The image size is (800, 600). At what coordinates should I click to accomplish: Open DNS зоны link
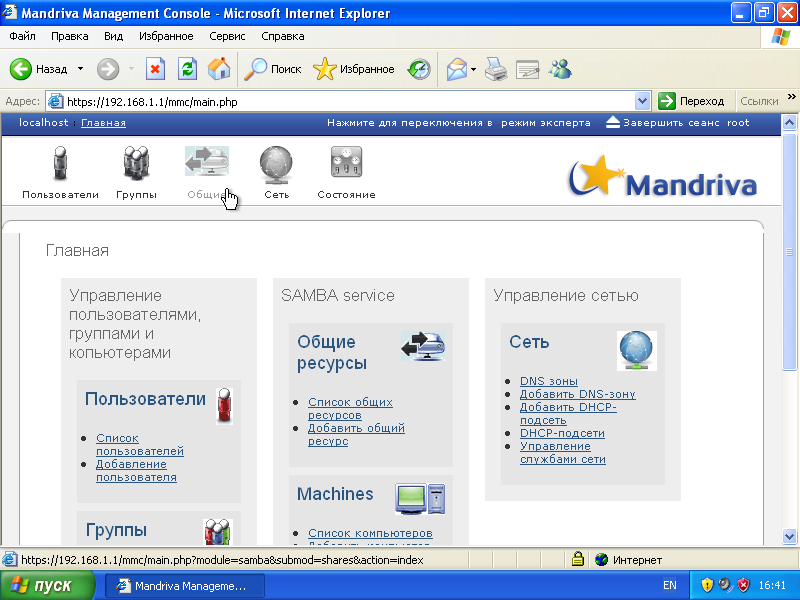coord(548,381)
